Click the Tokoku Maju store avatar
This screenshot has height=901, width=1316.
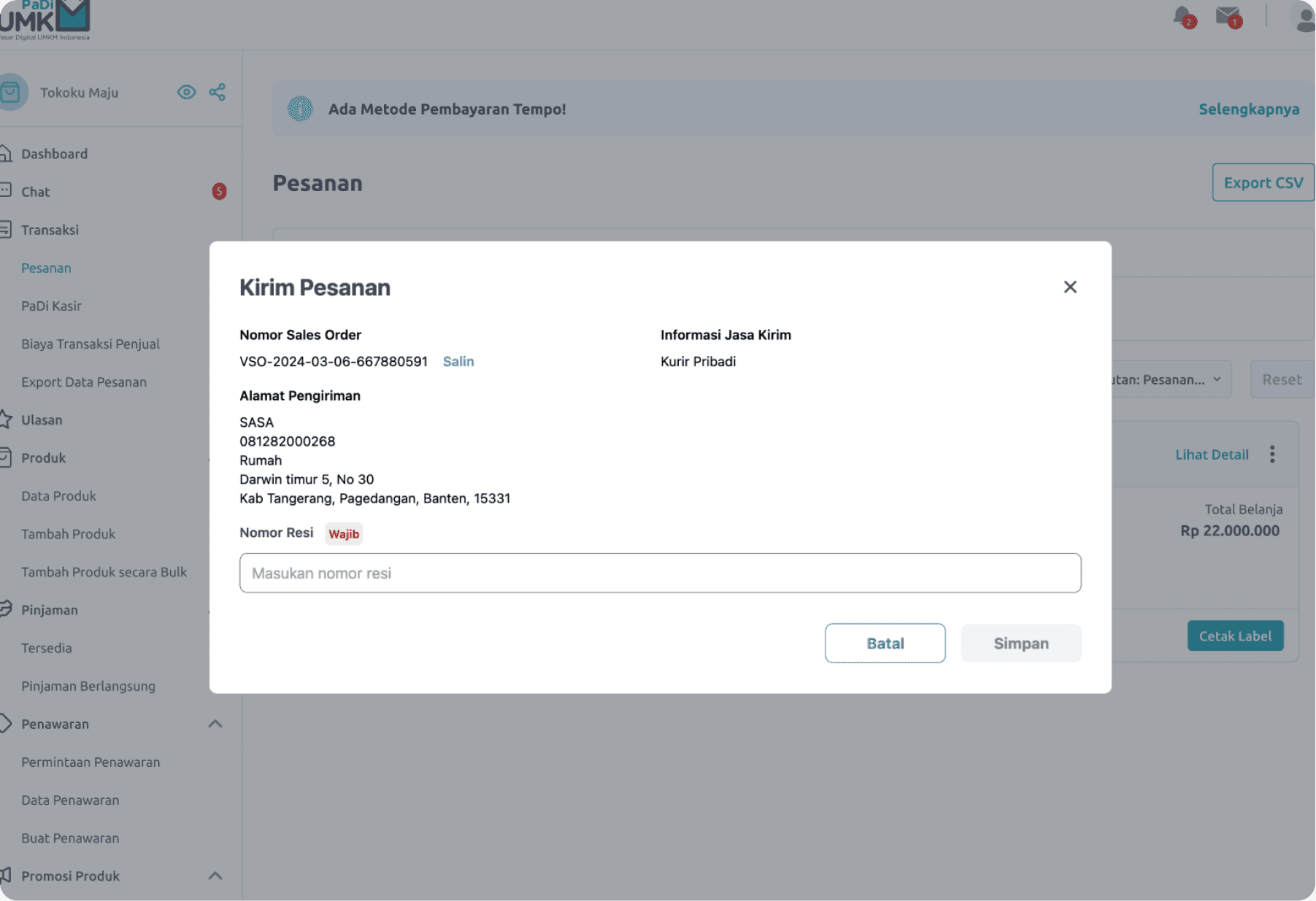pos(12,93)
